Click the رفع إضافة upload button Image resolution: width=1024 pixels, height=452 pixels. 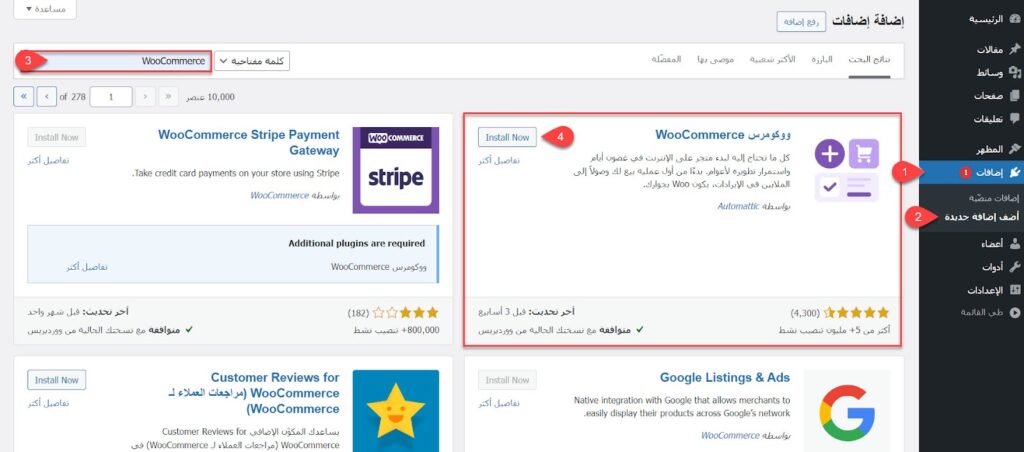pos(801,22)
